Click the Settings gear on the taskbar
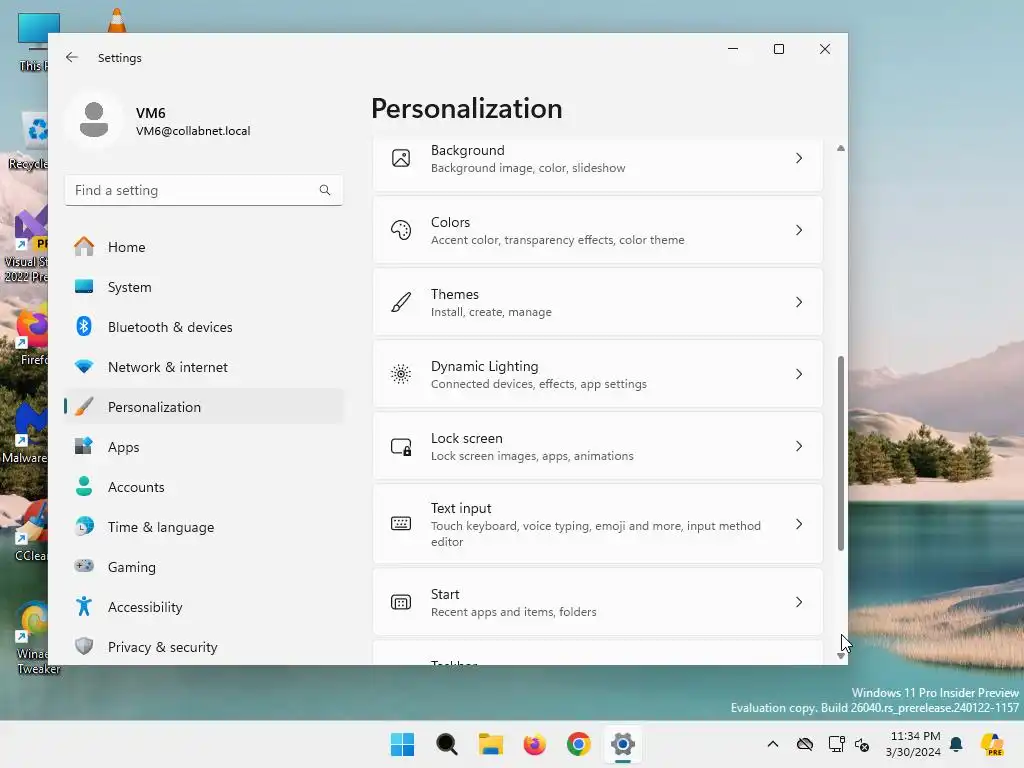Screen dimensions: 1024x768 coord(622,744)
